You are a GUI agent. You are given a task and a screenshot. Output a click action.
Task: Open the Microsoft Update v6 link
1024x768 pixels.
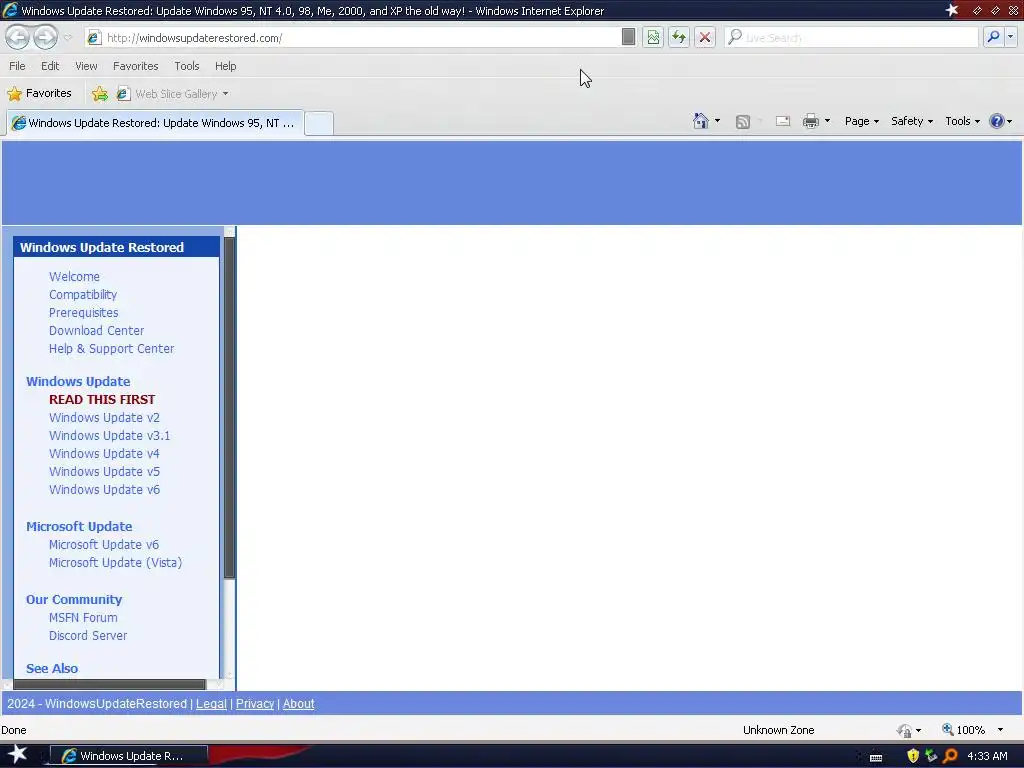click(x=104, y=545)
